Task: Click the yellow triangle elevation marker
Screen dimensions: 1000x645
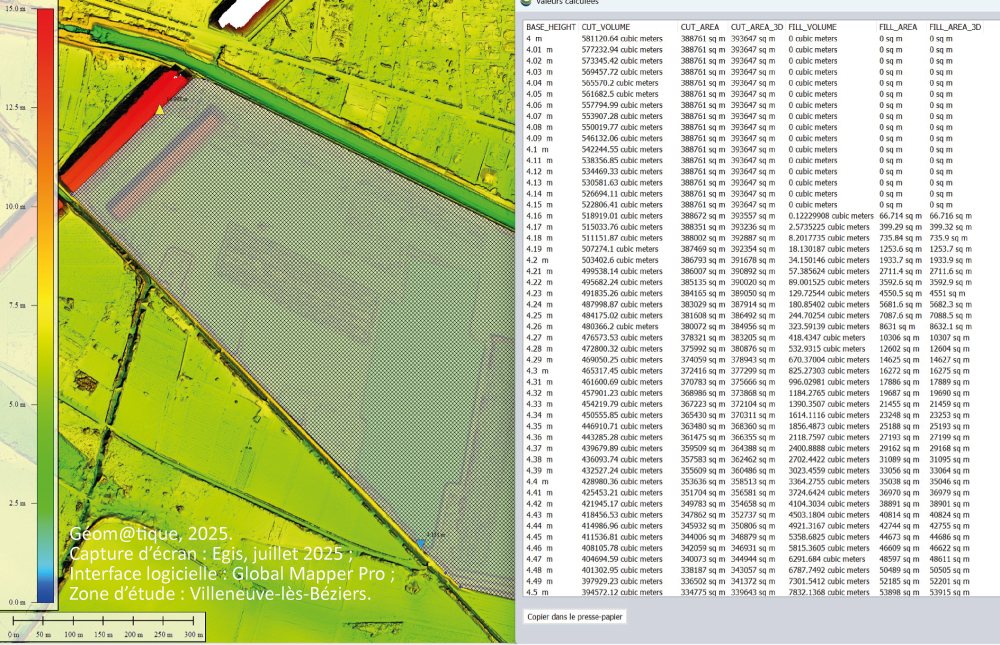Action: click(158, 108)
